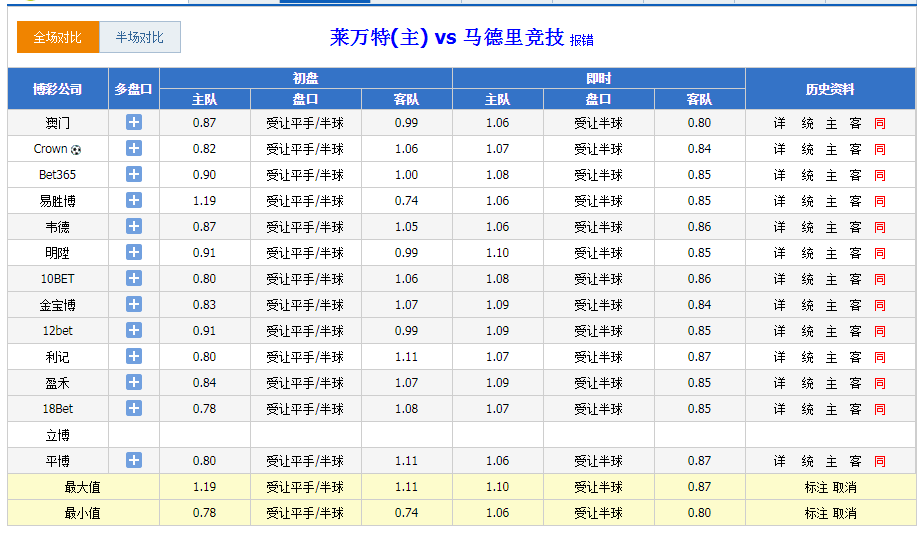Expand multi-handicap plus for Bet365 row
Image resolution: width=924 pixels, height=534 pixels.
click(134, 174)
